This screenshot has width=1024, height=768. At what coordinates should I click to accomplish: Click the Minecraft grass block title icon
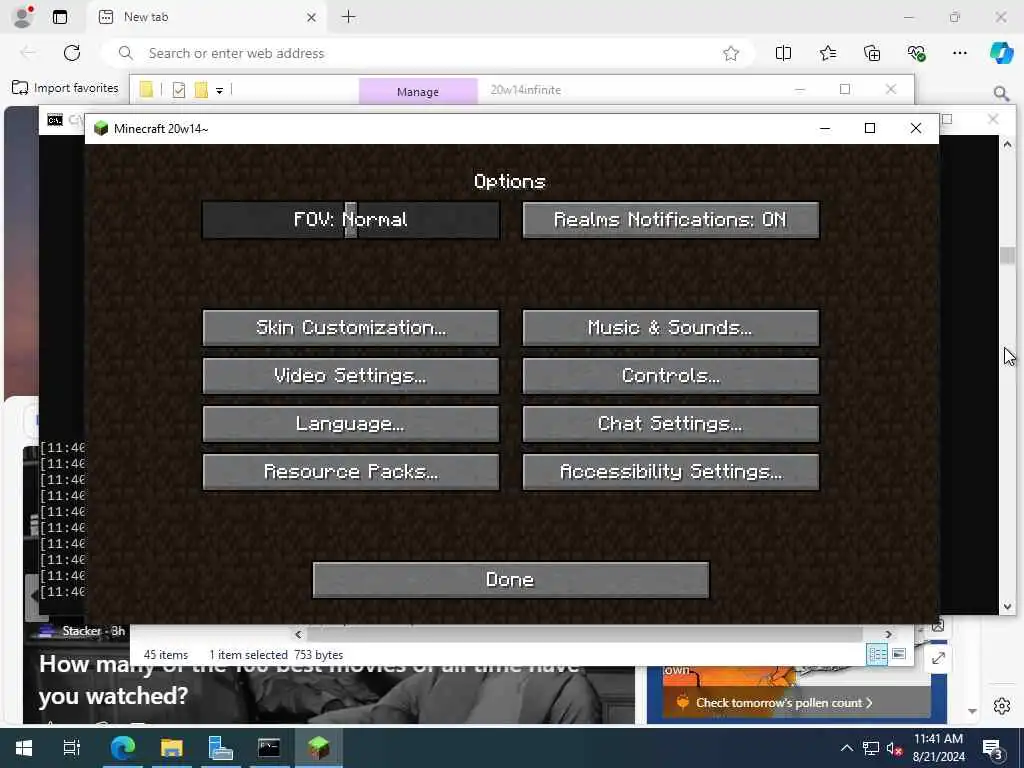pyautogui.click(x=101, y=128)
